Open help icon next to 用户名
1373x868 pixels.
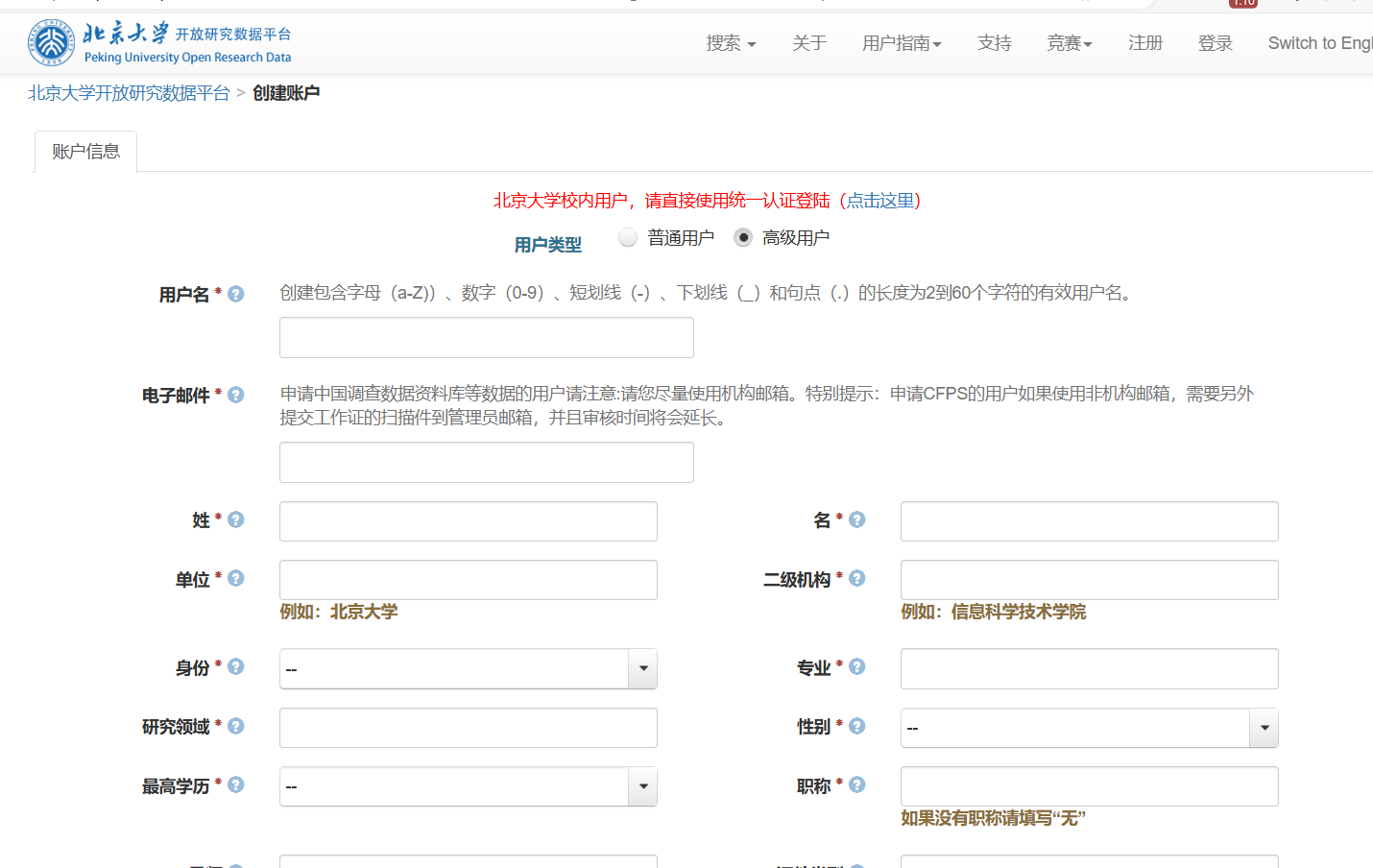click(x=235, y=294)
